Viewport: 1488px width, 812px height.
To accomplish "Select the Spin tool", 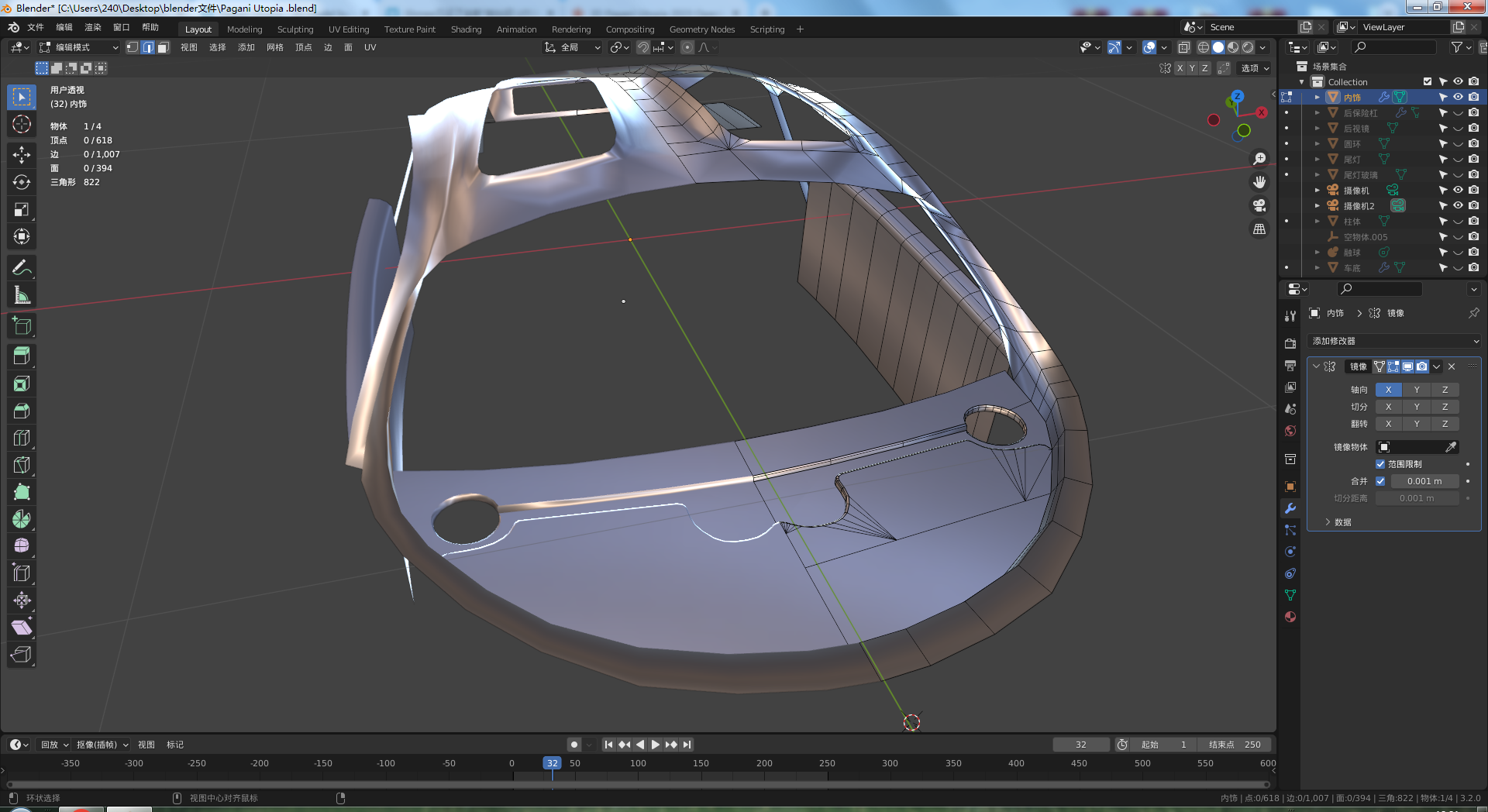I will (22, 519).
